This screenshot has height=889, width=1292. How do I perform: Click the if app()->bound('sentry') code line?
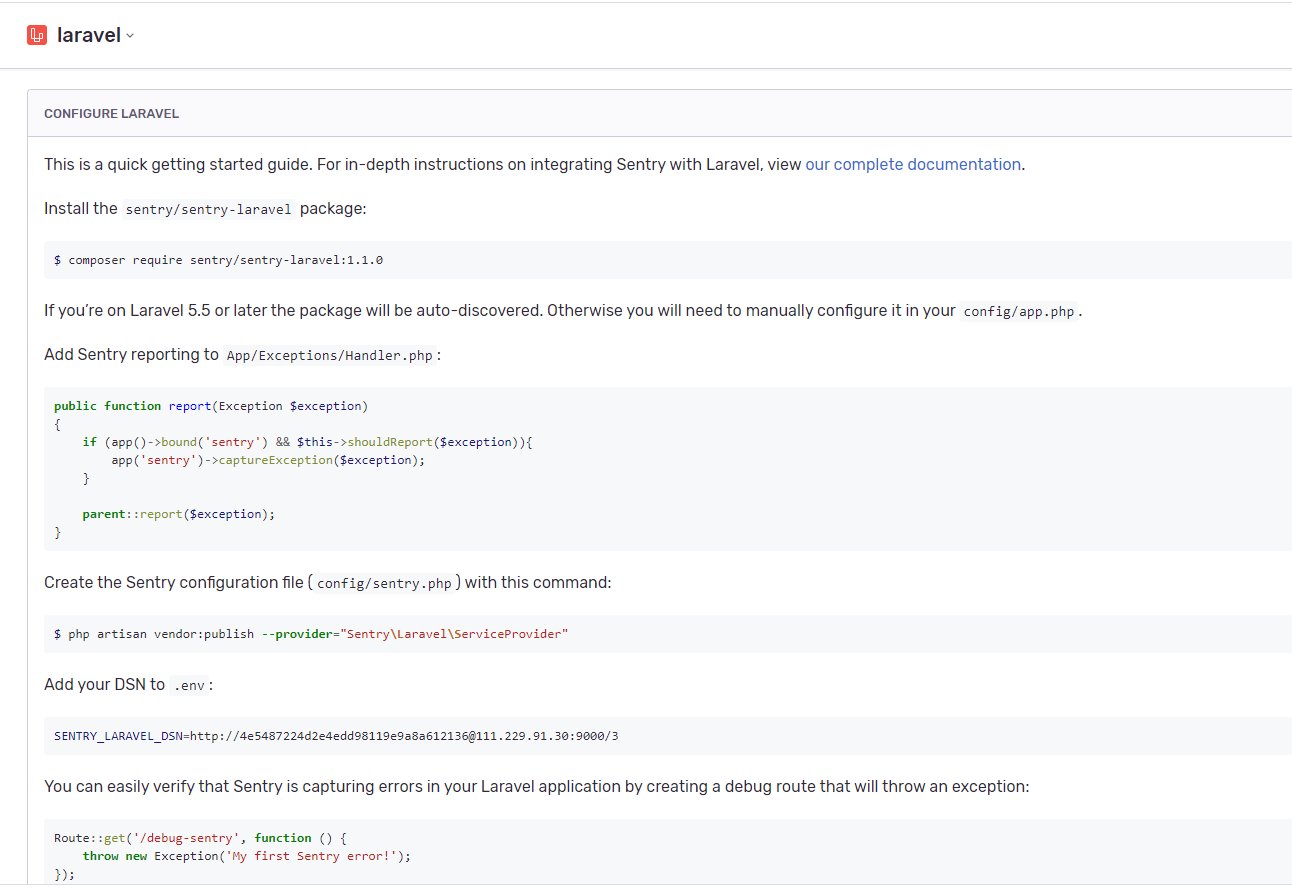pyautogui.click(x=308, y=442)
